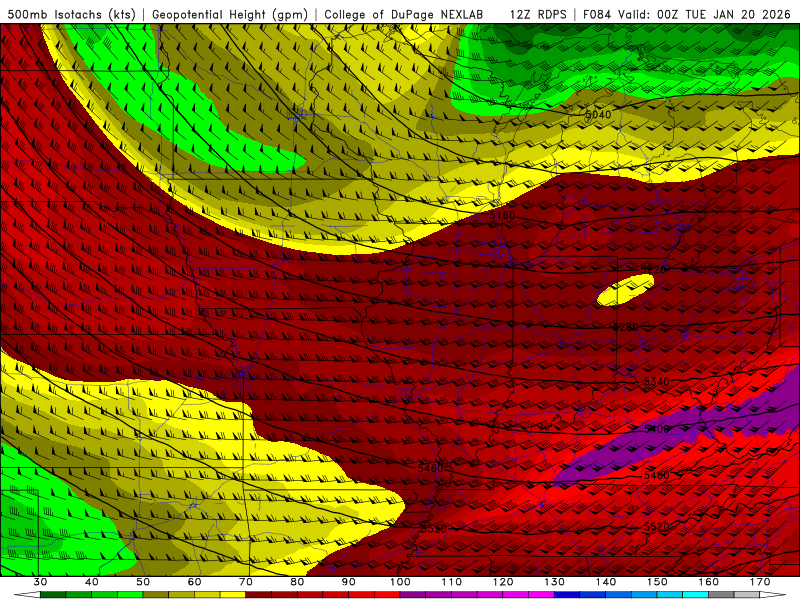Click the dark purple swatch starting at 100
The height and width of the screenshot is (600, 800).
[413, 595]
